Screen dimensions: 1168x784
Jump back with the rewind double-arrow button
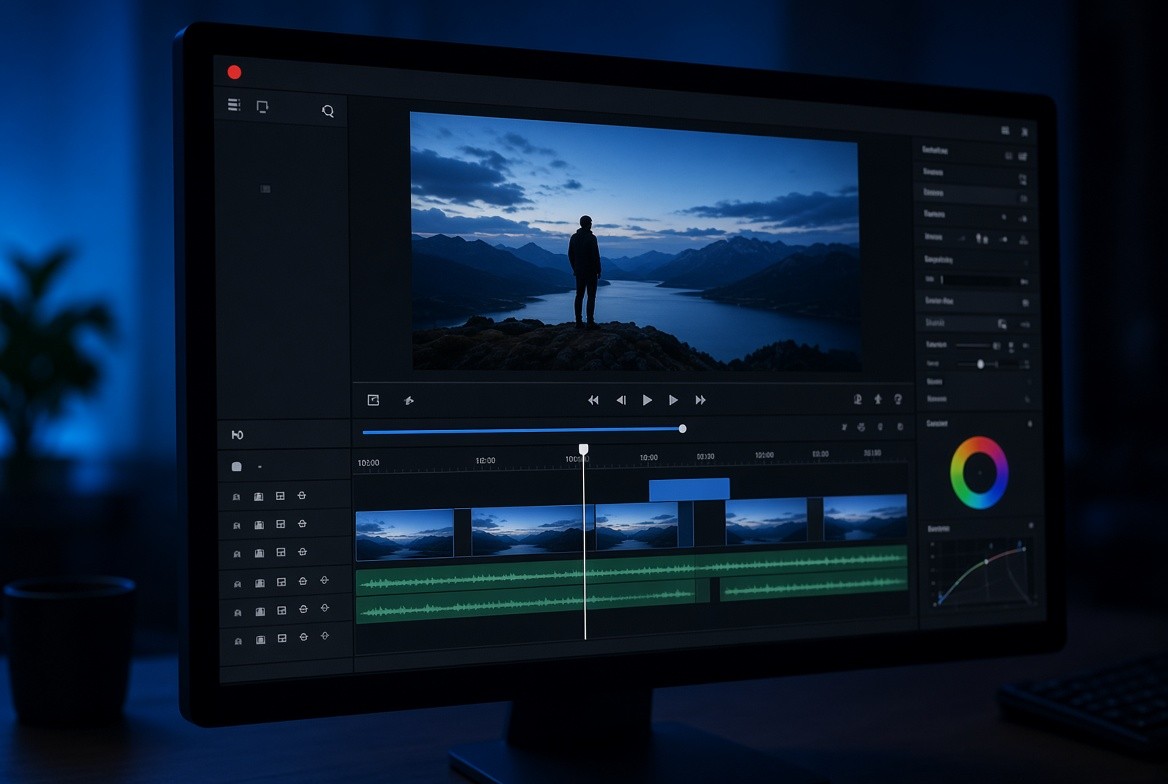tap(593, 400)
